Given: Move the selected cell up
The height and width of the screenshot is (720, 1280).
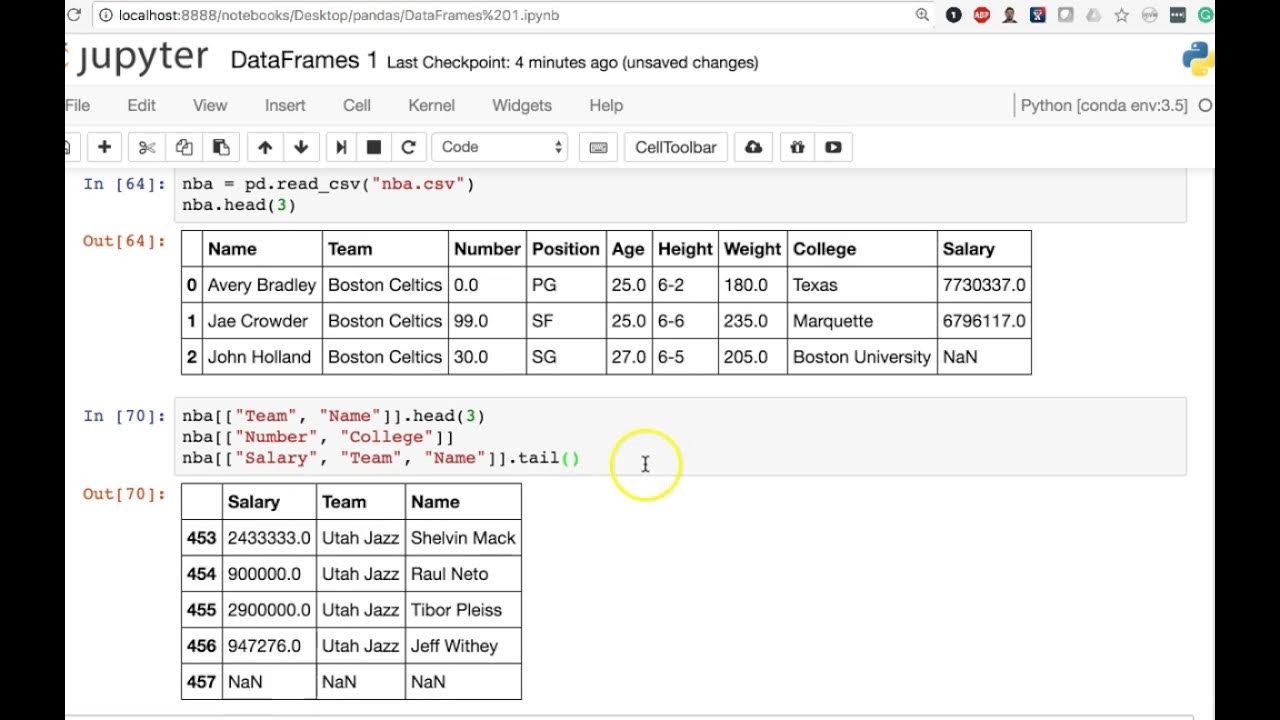Looking at the screenshot, I should point(265,147).
